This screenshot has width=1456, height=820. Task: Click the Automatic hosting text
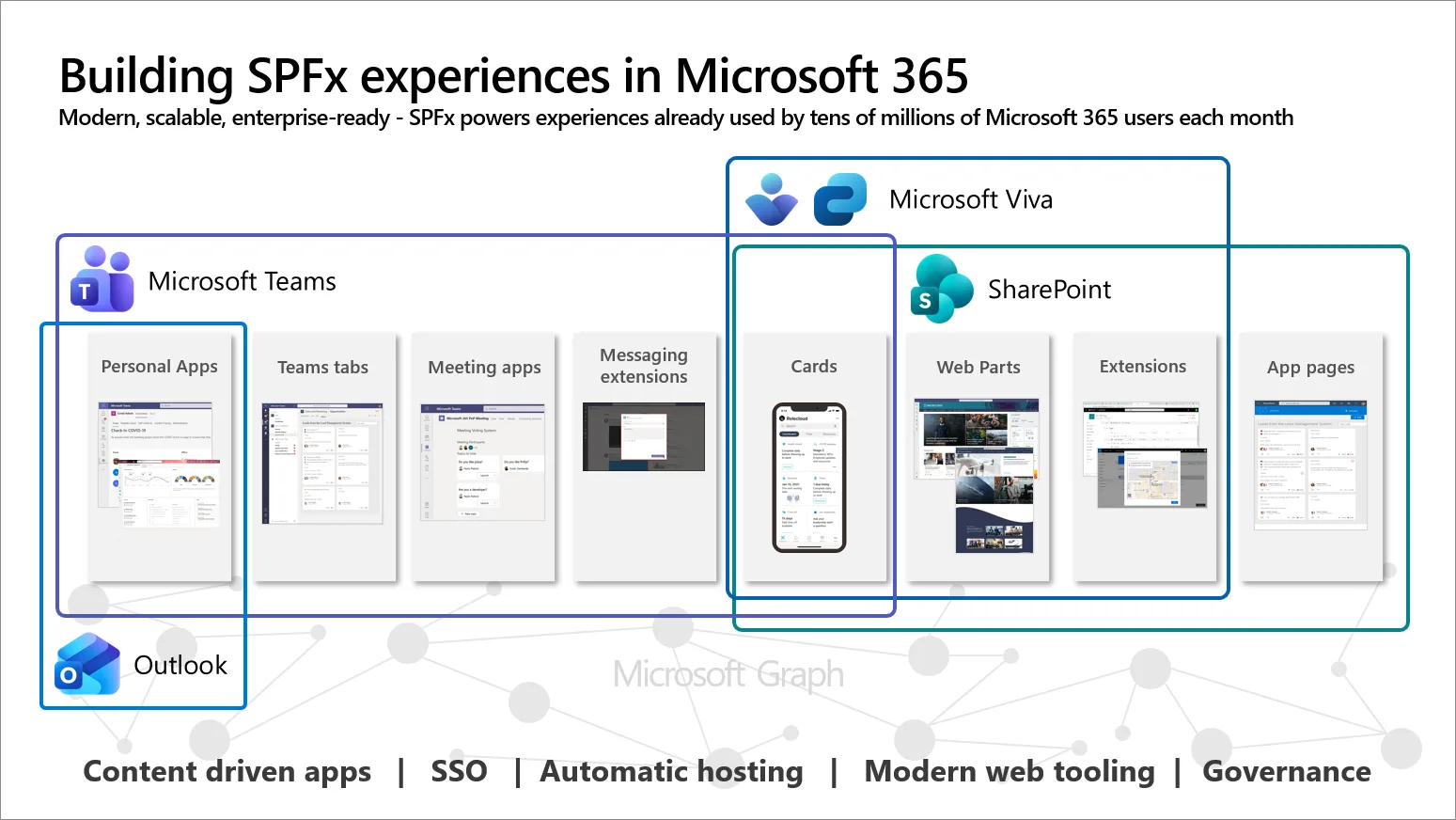click(671, 771)
